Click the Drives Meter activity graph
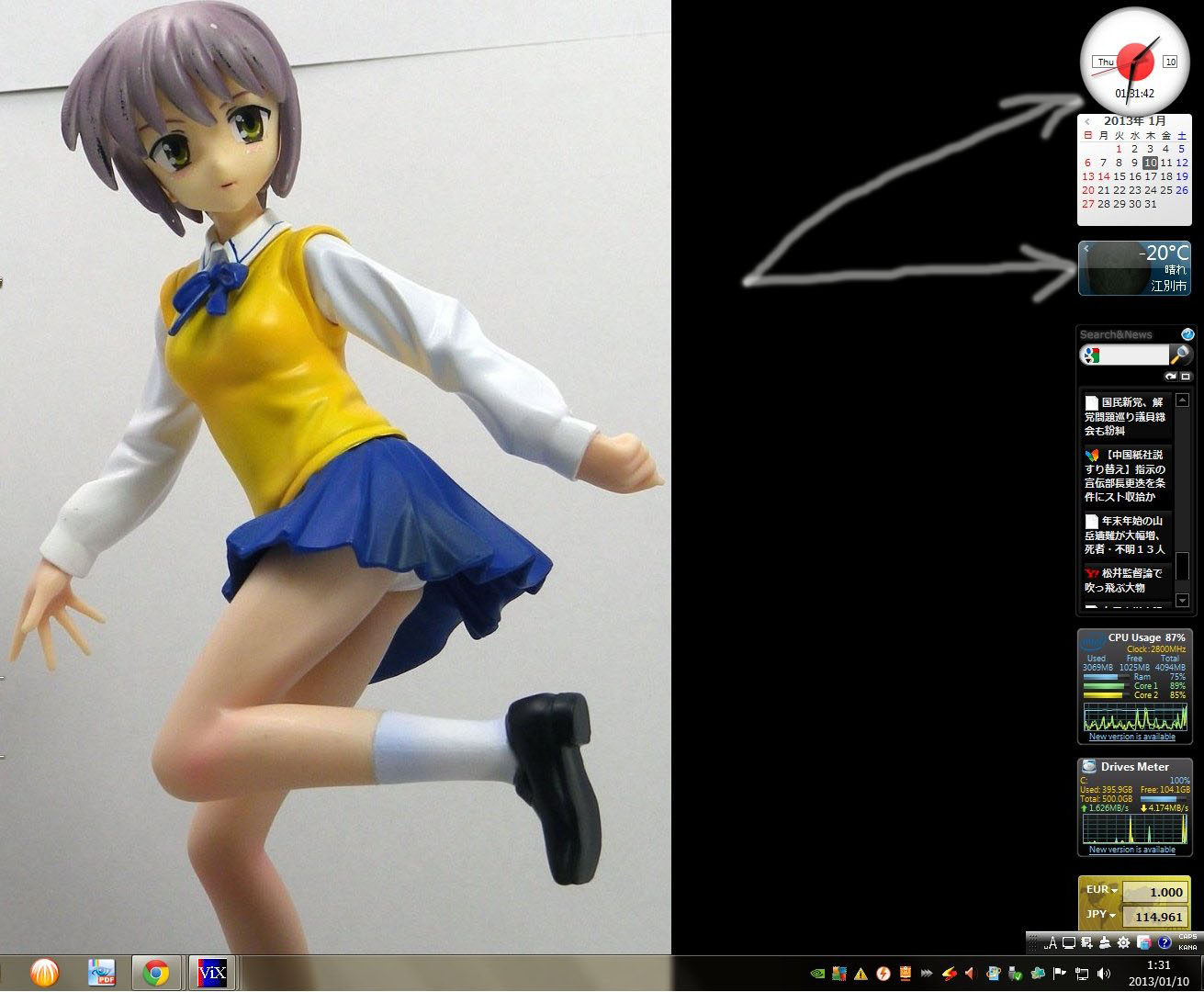The width and height of the screenshot is (1204, 992). (x=1135, y=829)
